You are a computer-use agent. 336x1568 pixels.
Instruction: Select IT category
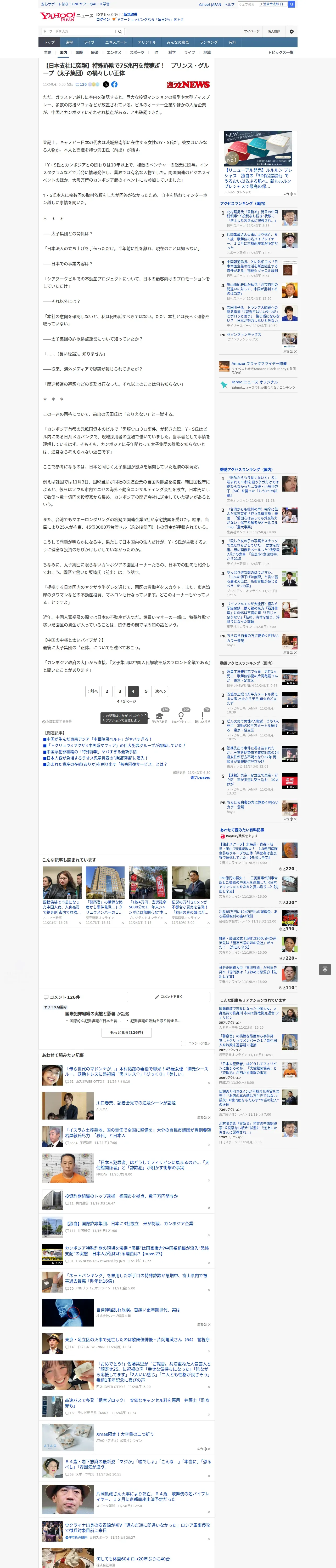pos(156,52)
